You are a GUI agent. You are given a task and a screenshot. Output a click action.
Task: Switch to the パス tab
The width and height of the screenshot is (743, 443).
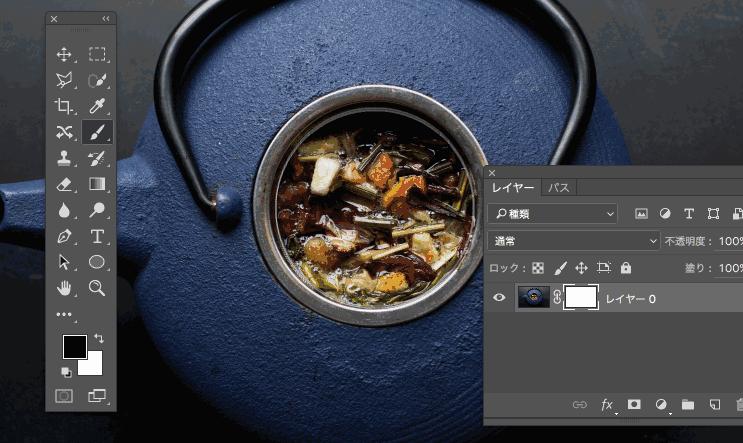pyautogui.click(x=559, y=188)
